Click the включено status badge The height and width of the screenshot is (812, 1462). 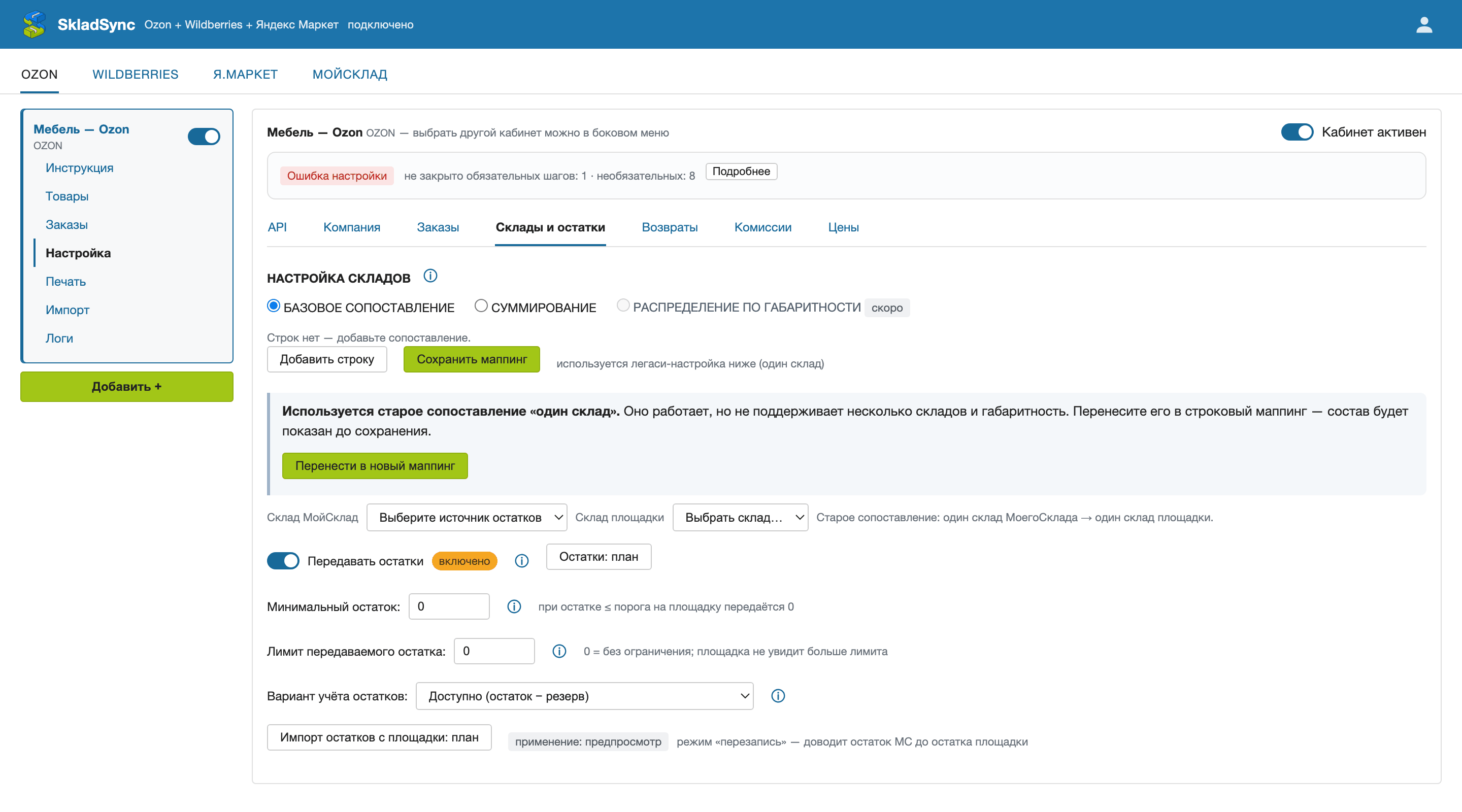click(464, 561)
